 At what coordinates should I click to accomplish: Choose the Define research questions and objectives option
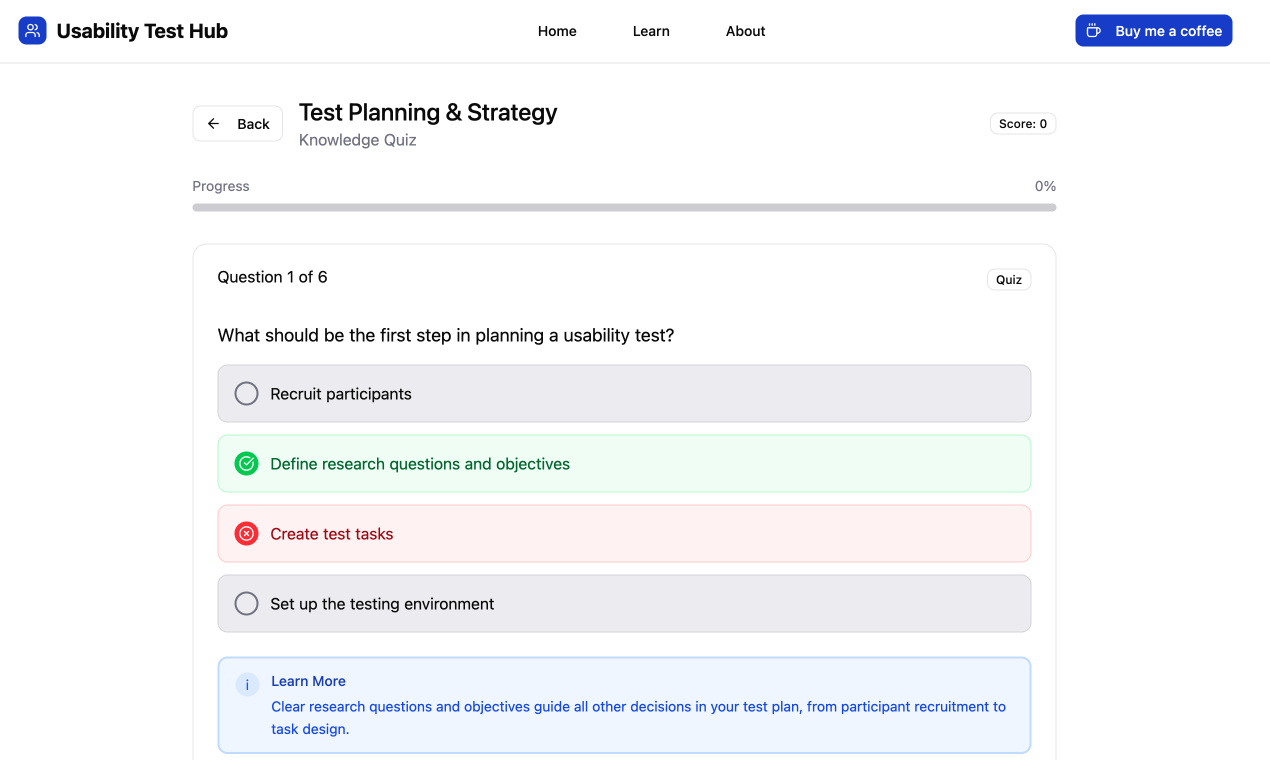pyautogui.click(x=420, y=464)
